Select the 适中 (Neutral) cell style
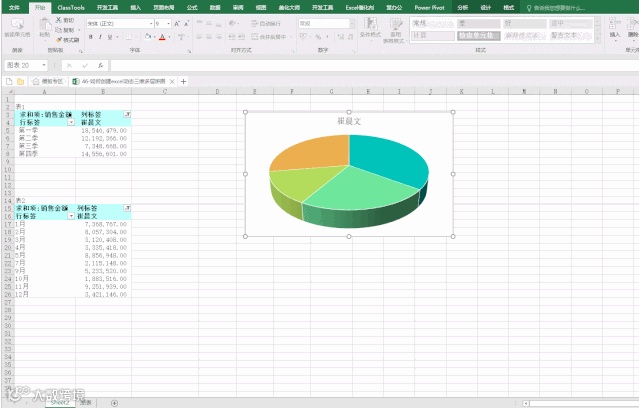This screenshot has width=639, height=408. (571, 24)
